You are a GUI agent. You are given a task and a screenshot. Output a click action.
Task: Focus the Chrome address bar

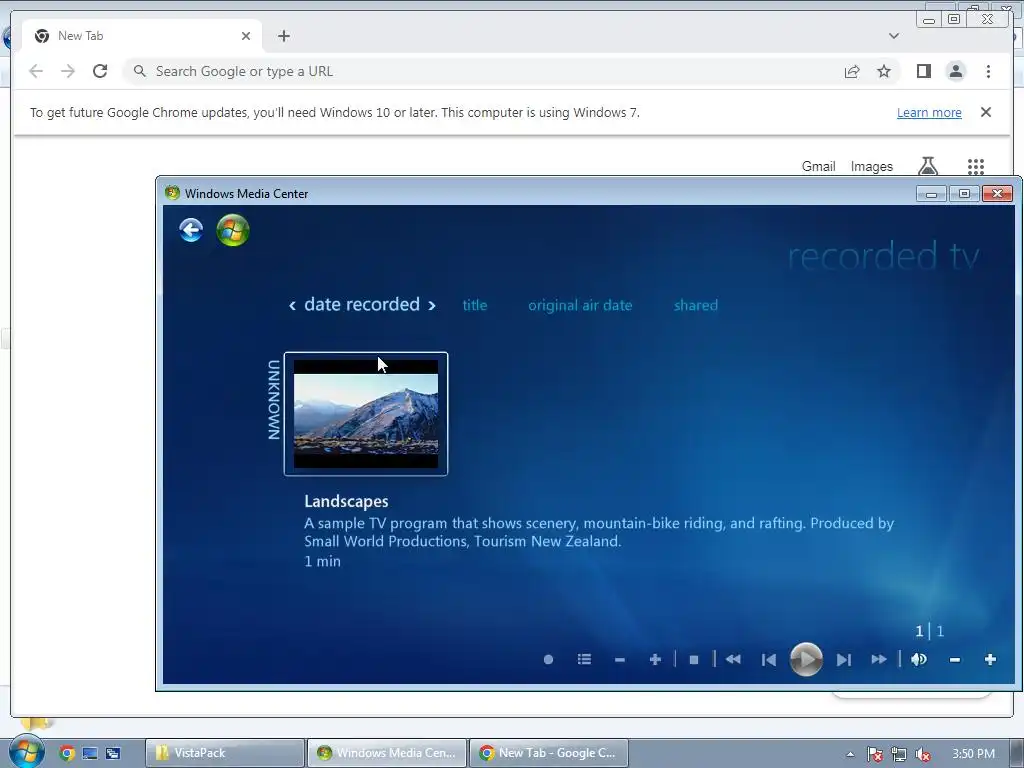(x=483, y=71)
